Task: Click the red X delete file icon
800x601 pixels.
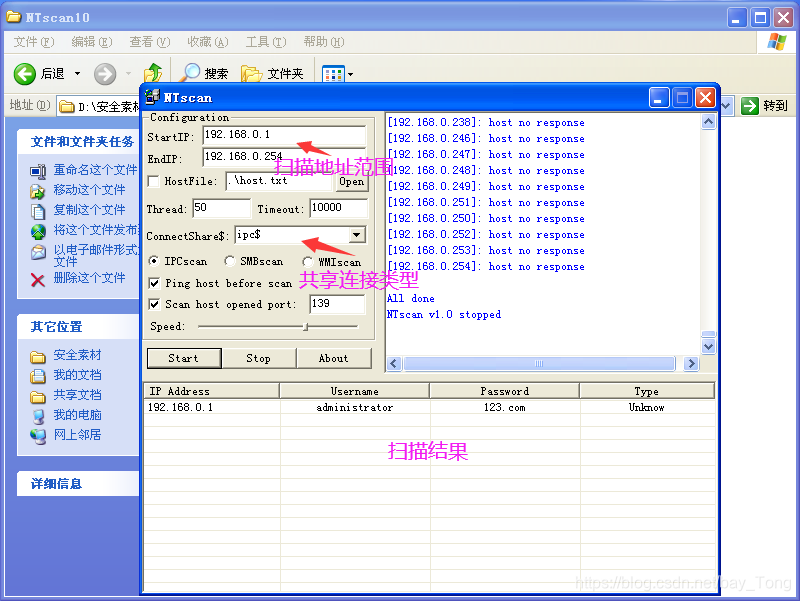Action: tap(38, 280)
